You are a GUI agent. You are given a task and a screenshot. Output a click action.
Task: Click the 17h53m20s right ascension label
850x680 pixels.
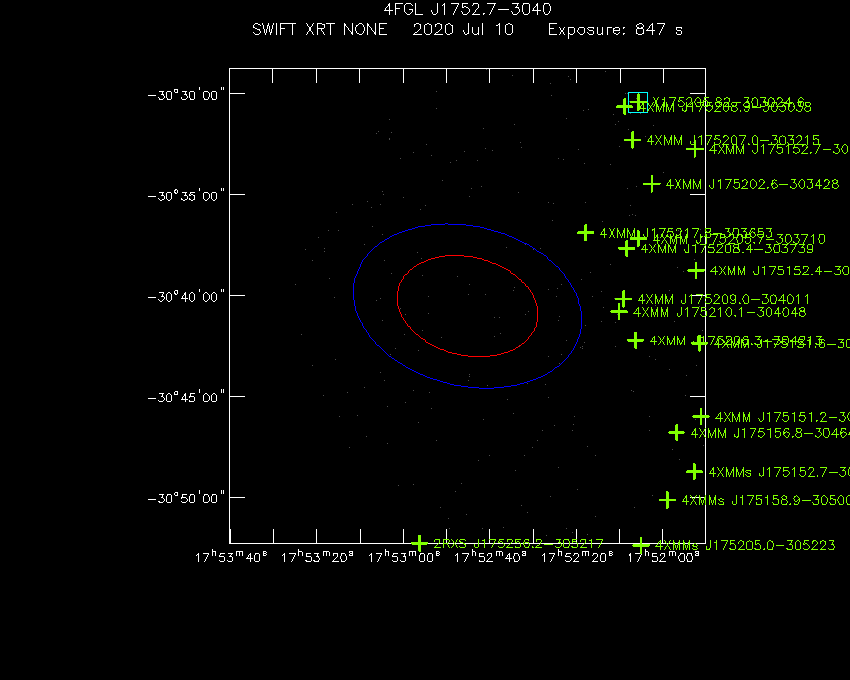click(x=317, y=557)
